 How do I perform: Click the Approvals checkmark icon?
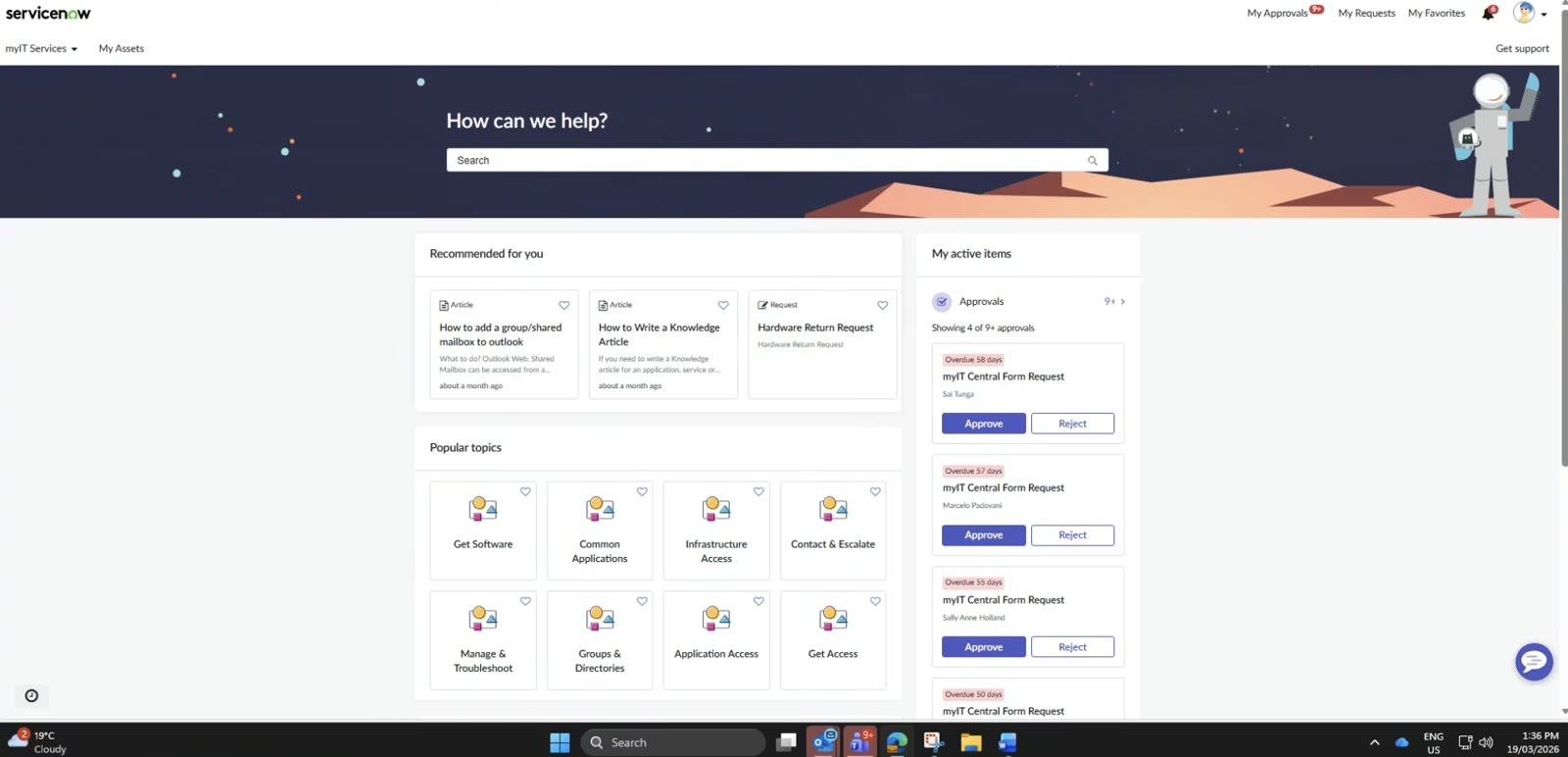(942, 302)
